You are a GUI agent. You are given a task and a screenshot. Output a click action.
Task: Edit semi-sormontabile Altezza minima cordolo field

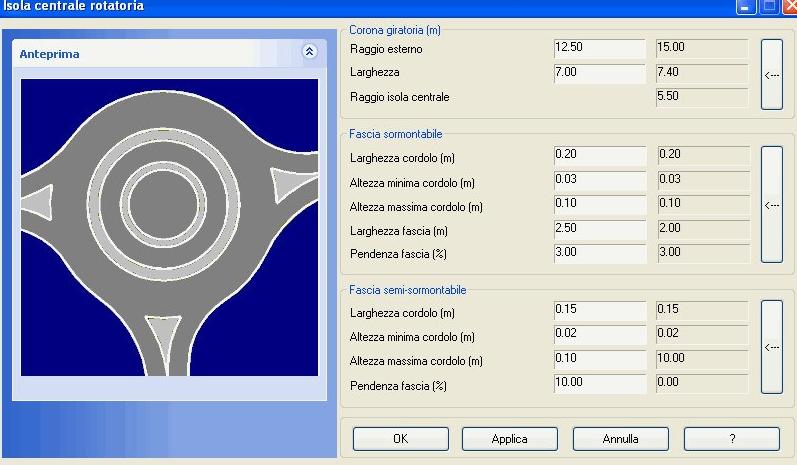pyautogui.click(x=599, y=334)
